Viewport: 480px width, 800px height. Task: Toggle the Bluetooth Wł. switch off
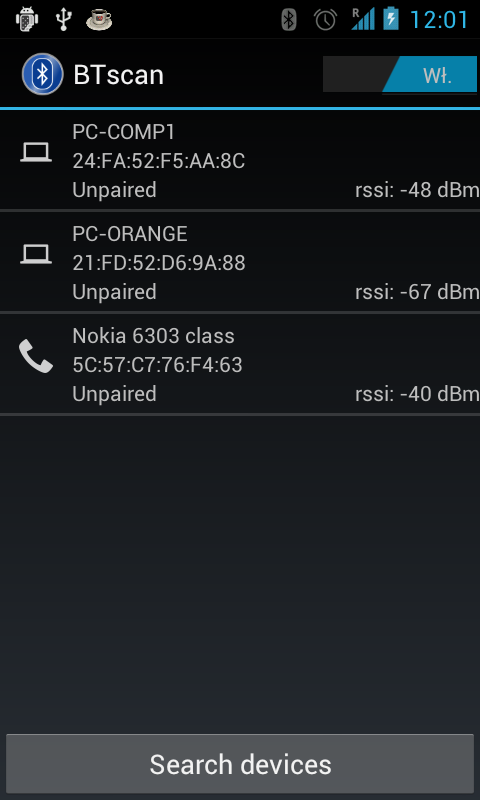point(400,74)
